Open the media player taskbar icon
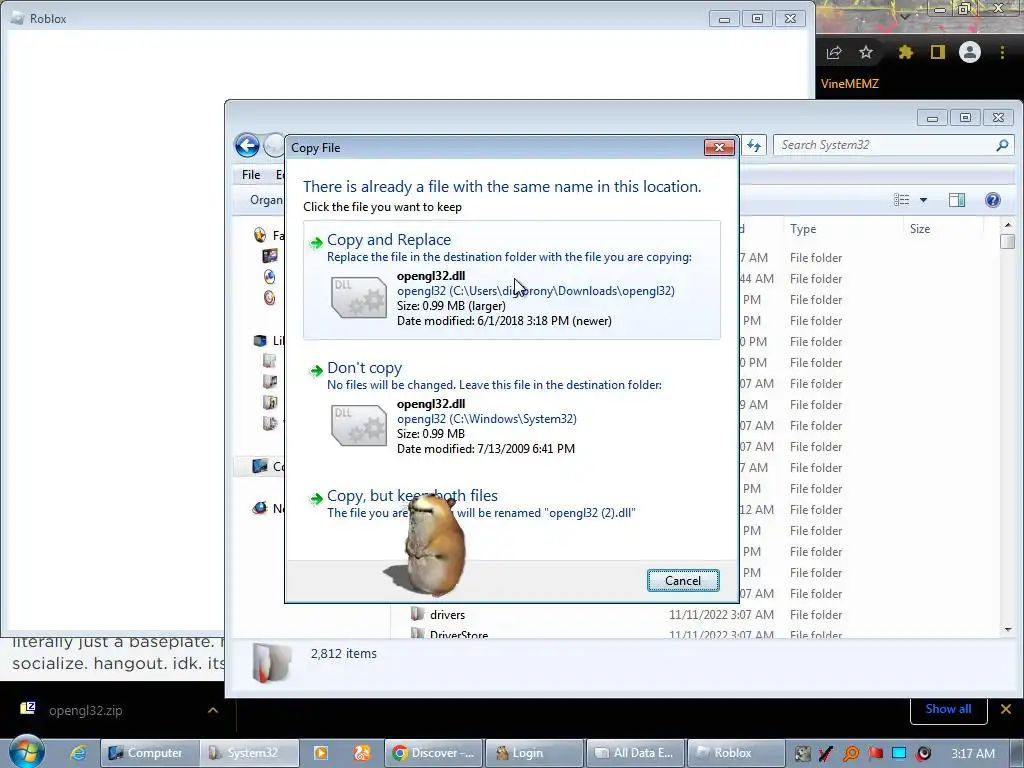Viewport: 1024px width, 768px height. click(x=321, y=753)
